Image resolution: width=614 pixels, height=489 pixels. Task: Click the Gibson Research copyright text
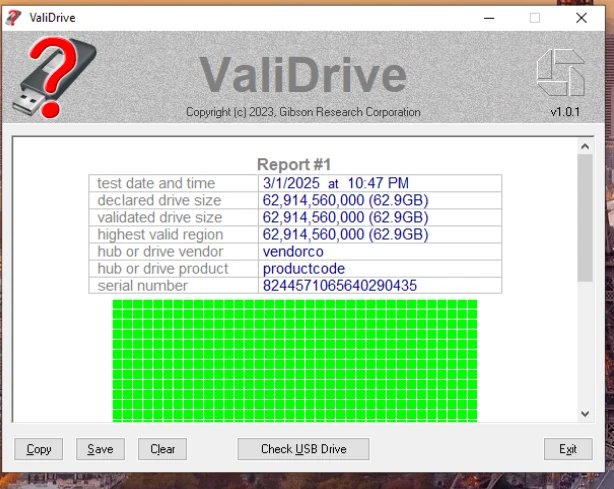coord(303,112)
